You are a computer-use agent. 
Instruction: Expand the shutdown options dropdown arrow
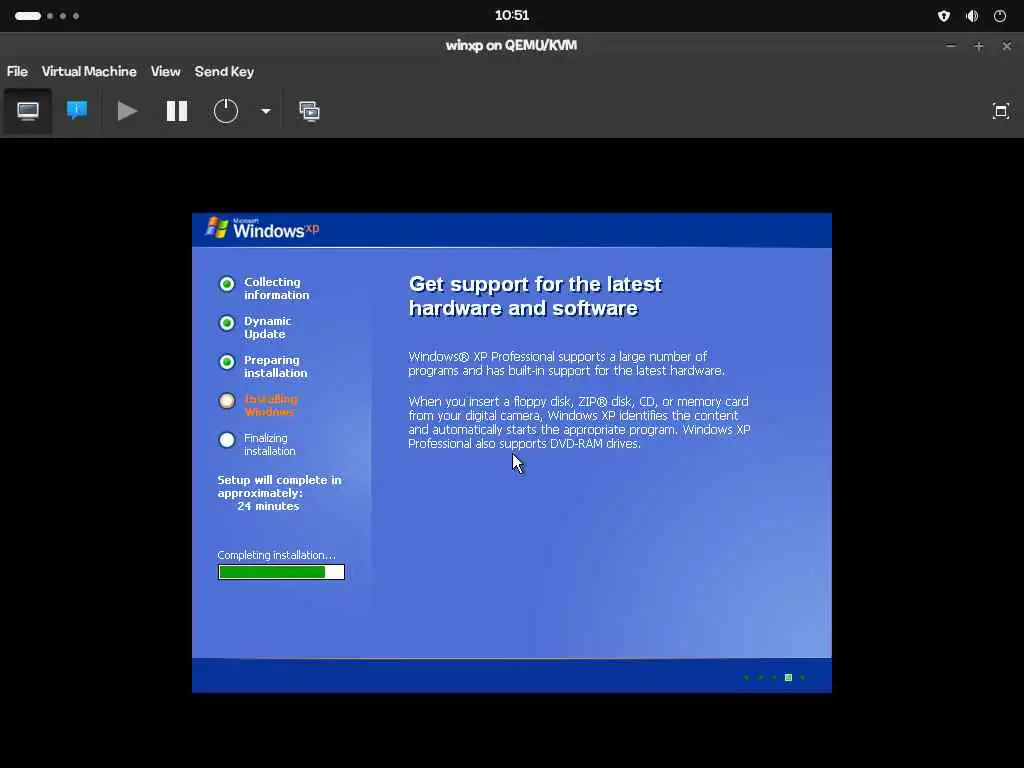tap(266, 111)
